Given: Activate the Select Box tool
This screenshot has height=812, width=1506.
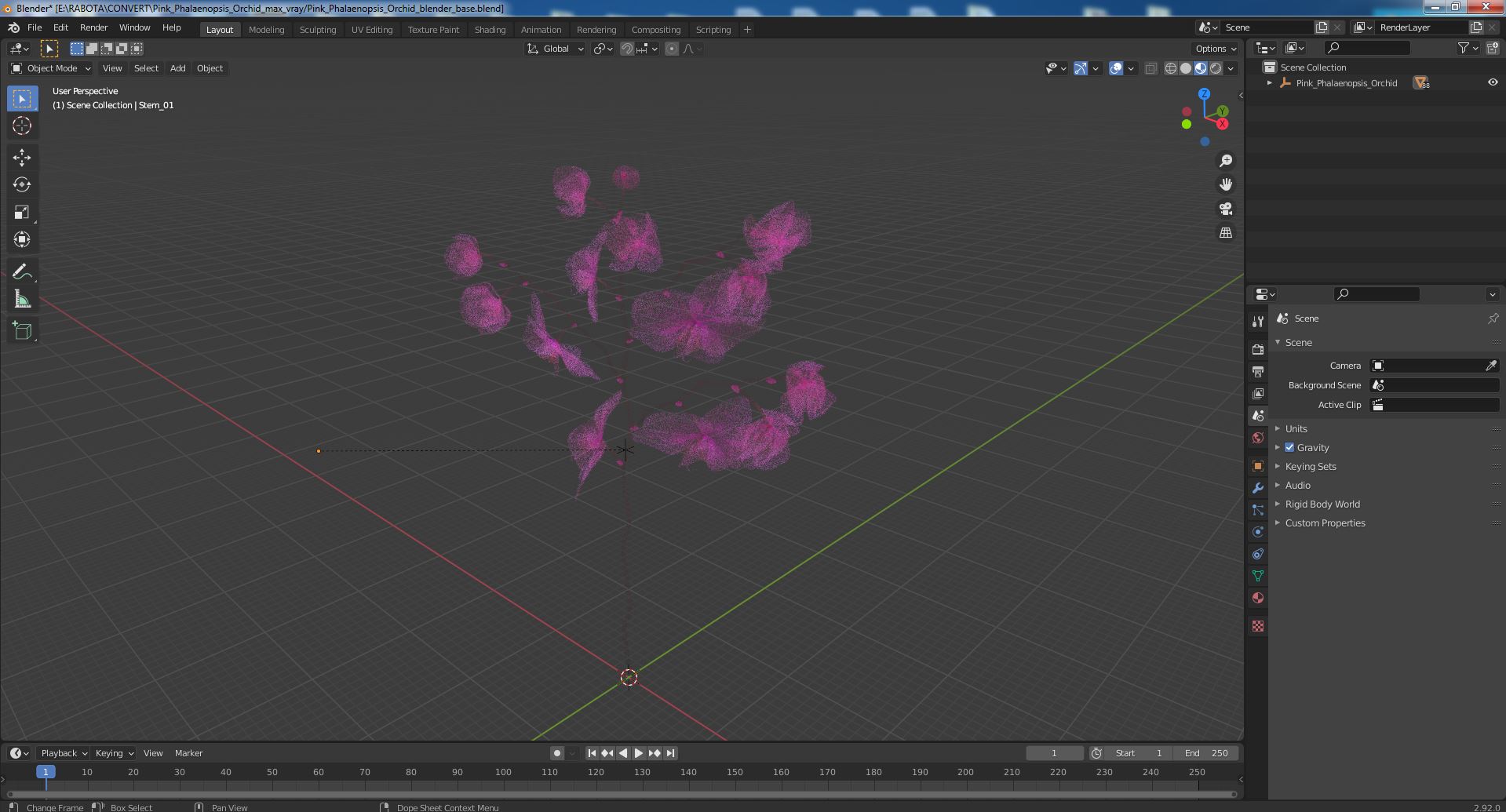Looking at the screenshot, I should (22, 98).
